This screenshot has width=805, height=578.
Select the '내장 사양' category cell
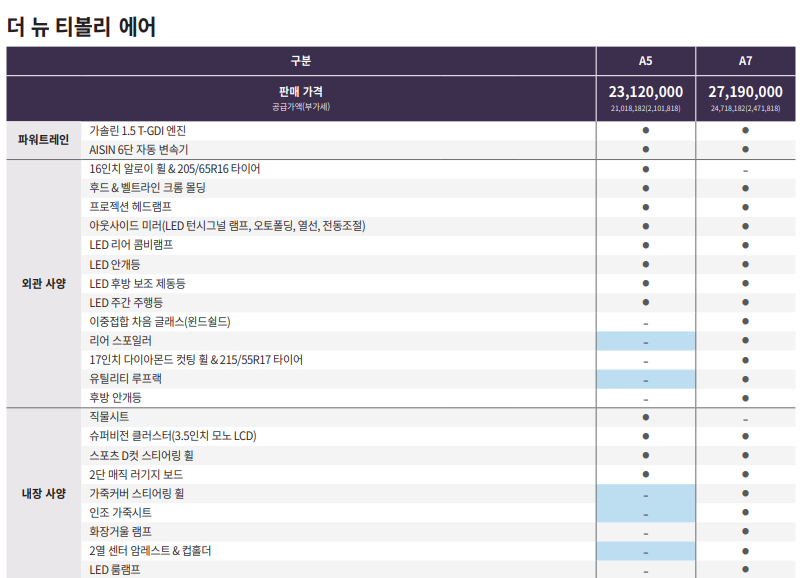pyautogui.click(x=44, y=494)
